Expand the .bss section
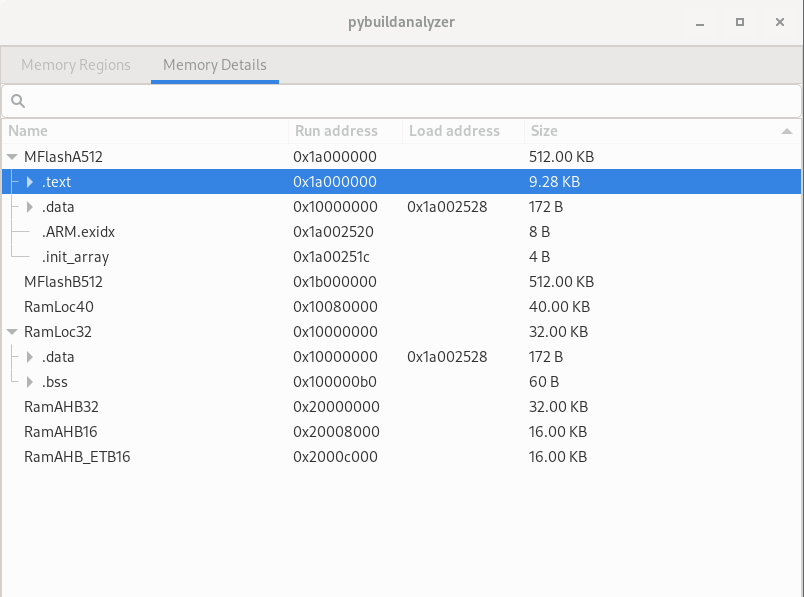Screen dimensions: 804x597 (x=30, y=382)
